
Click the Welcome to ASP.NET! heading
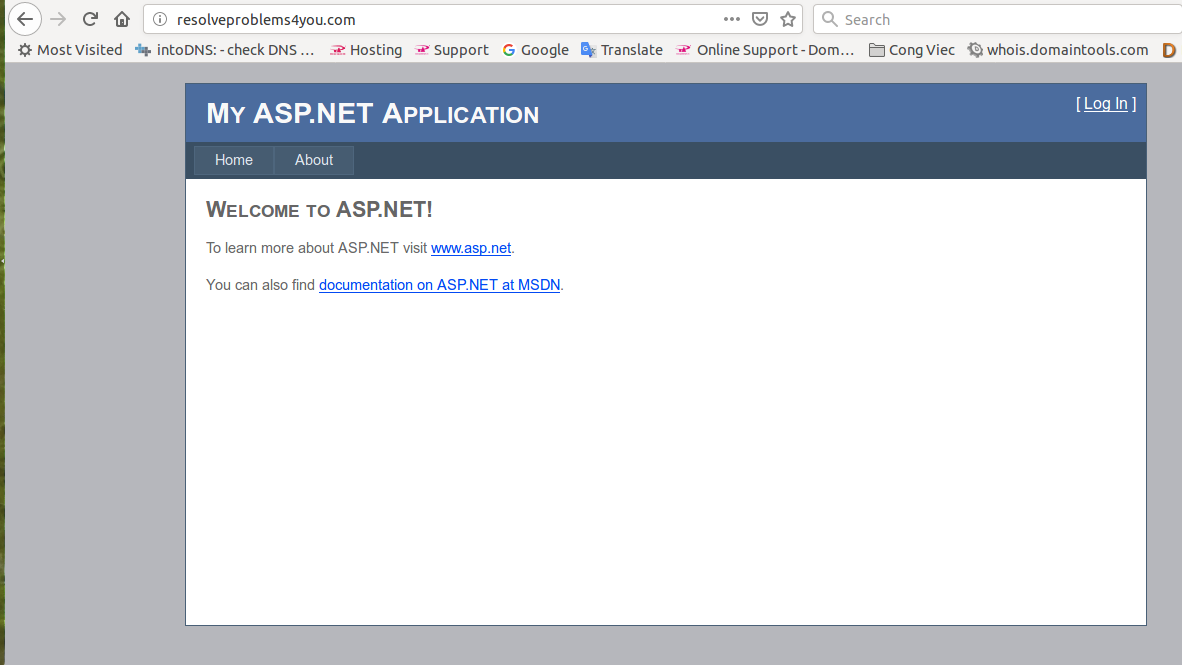pos(319,210)
